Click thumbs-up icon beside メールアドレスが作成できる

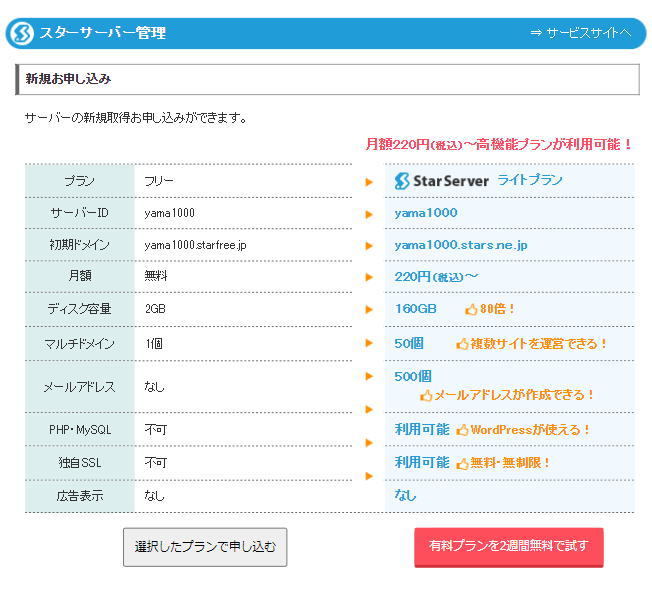coord(426,395)
